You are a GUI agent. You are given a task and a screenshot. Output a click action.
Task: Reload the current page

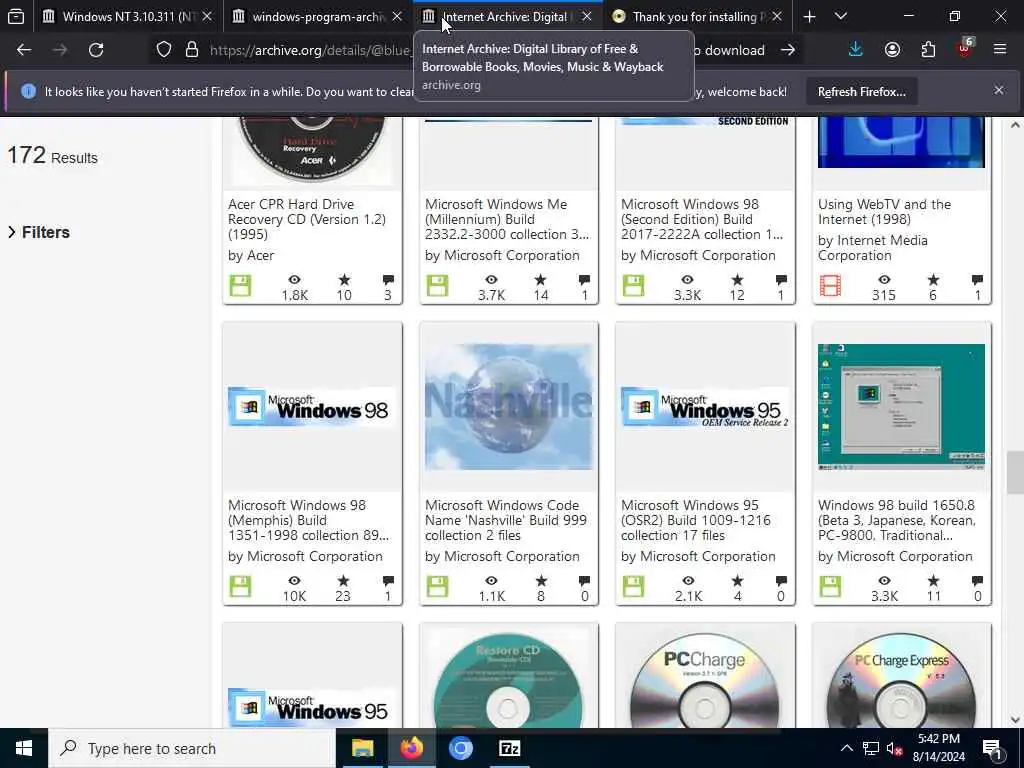96,50
